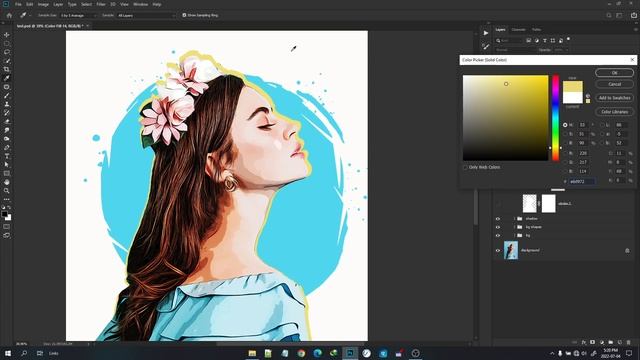Select the Brush tool
Screen dimensions: 640x360
click(7, 96)
